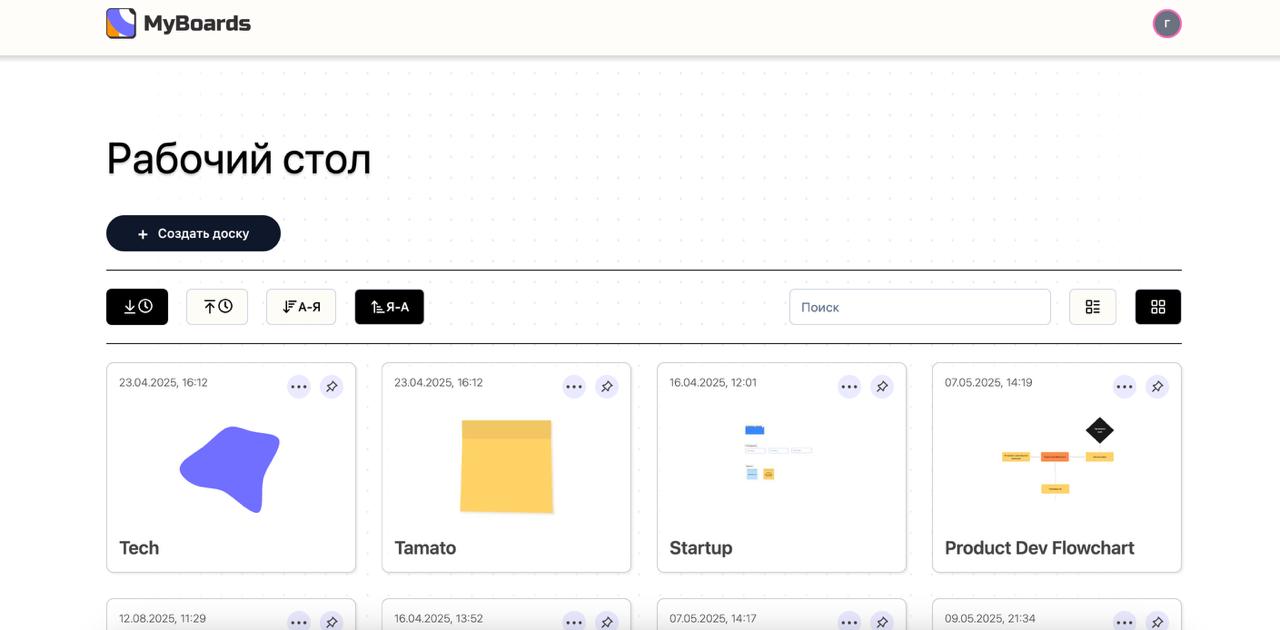Sort boards in reverse order Я-А
This screenshot has height=630, width=1280.
click(x=389, y=307)
